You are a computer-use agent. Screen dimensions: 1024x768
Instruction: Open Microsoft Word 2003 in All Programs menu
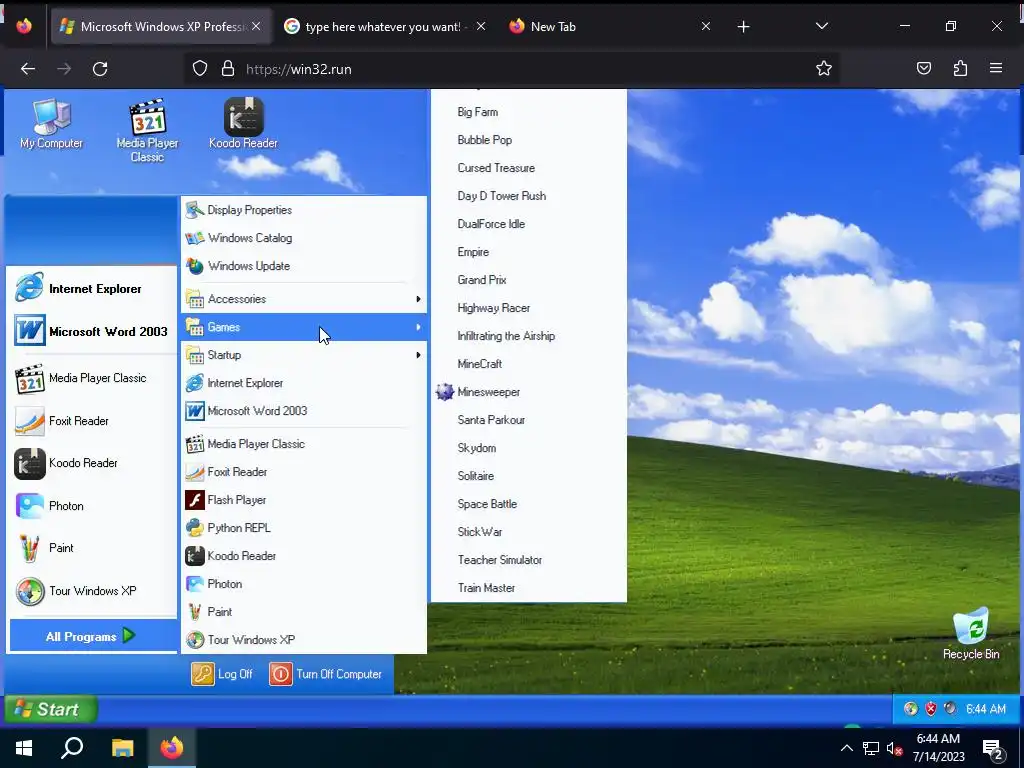(304, 411)
